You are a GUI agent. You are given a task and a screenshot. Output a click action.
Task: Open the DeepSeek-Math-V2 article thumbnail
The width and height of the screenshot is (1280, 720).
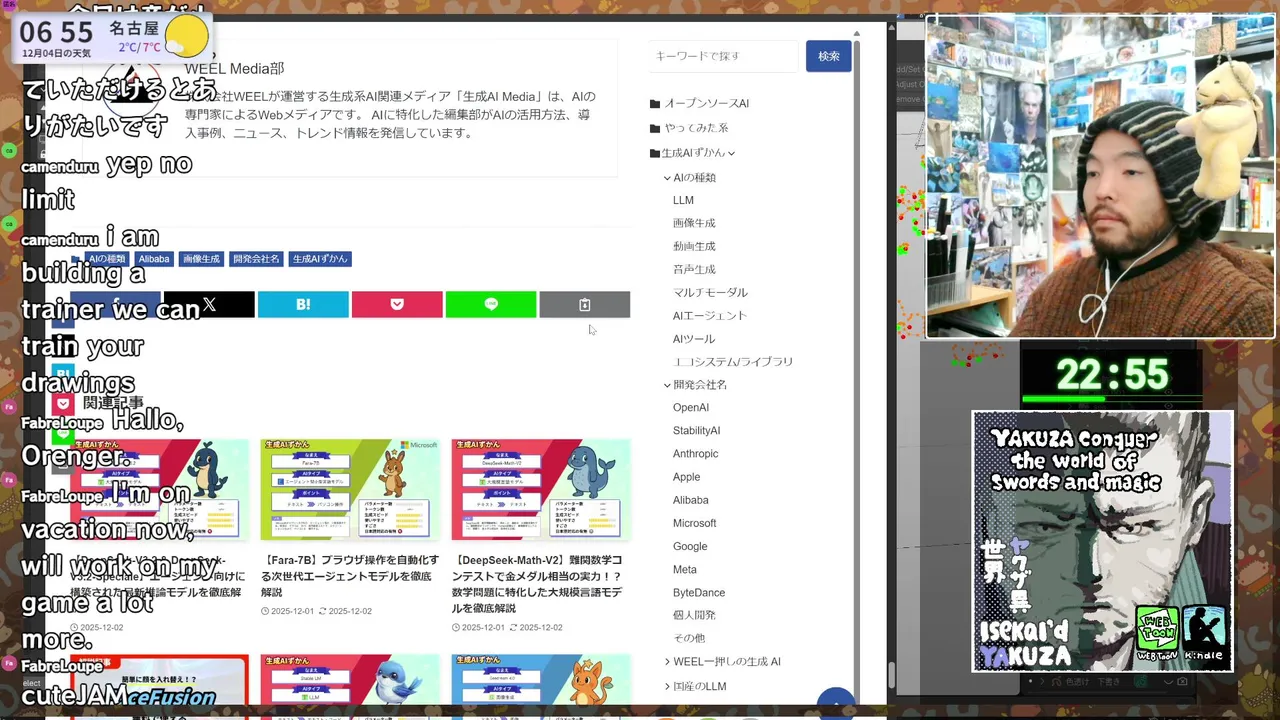(541, 489)
